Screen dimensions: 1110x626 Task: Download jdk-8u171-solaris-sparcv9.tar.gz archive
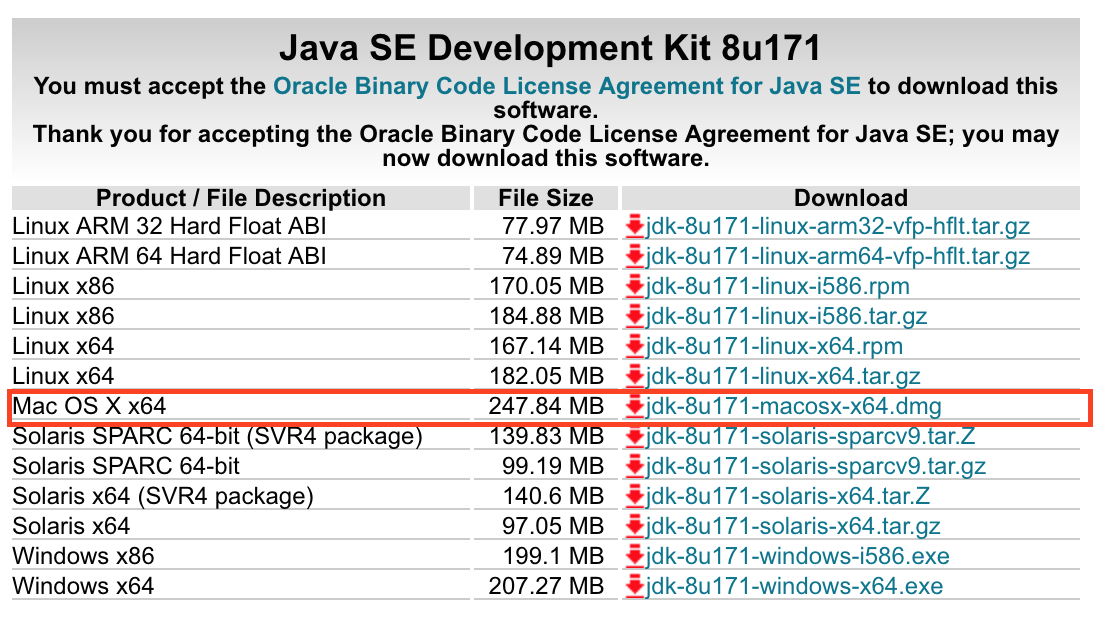pos(816,467)
